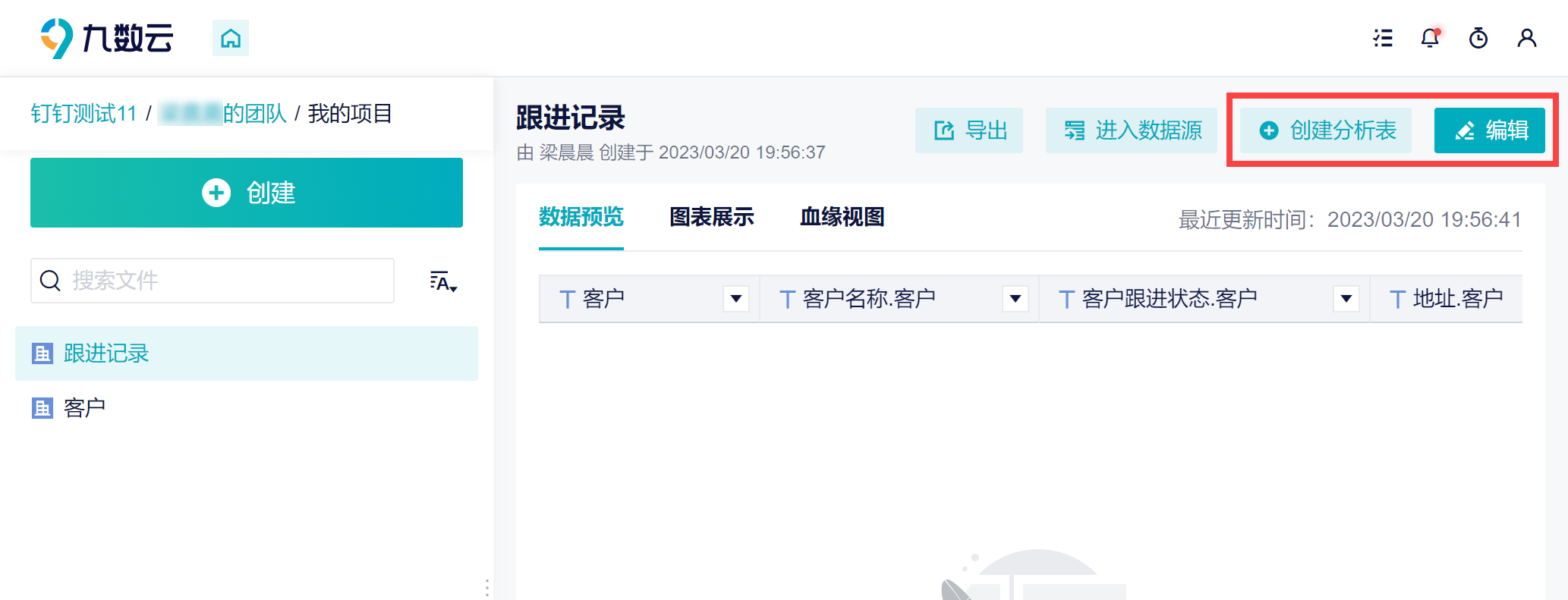Click the table icon beside 客户
The height and width of the screenshot is (600, 1568).
coord(43,408)
